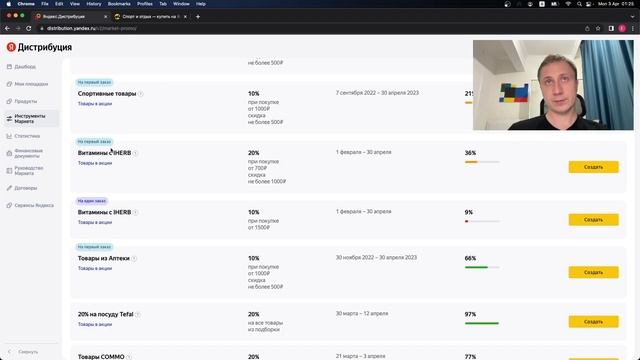Open the Dashboard sidebar item
Image resolution: width=640 pixels, height=360 pixels.
click(22, 67)
